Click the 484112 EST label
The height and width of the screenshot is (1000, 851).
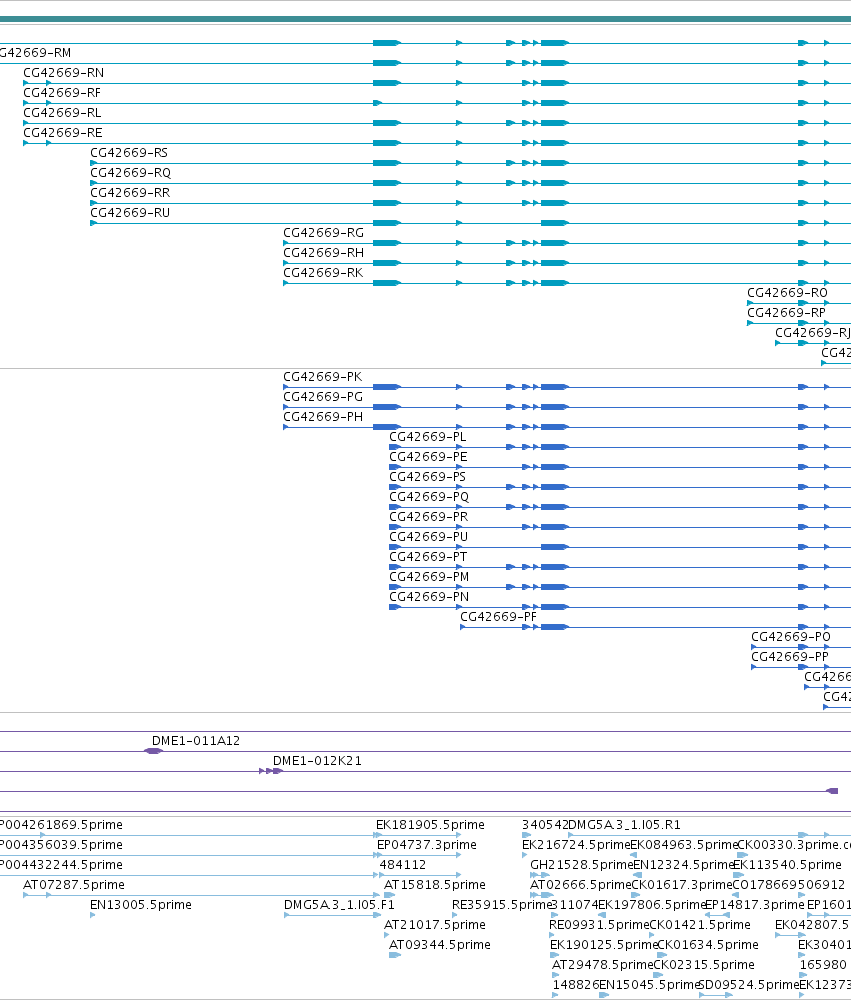(x=403, y=865)
